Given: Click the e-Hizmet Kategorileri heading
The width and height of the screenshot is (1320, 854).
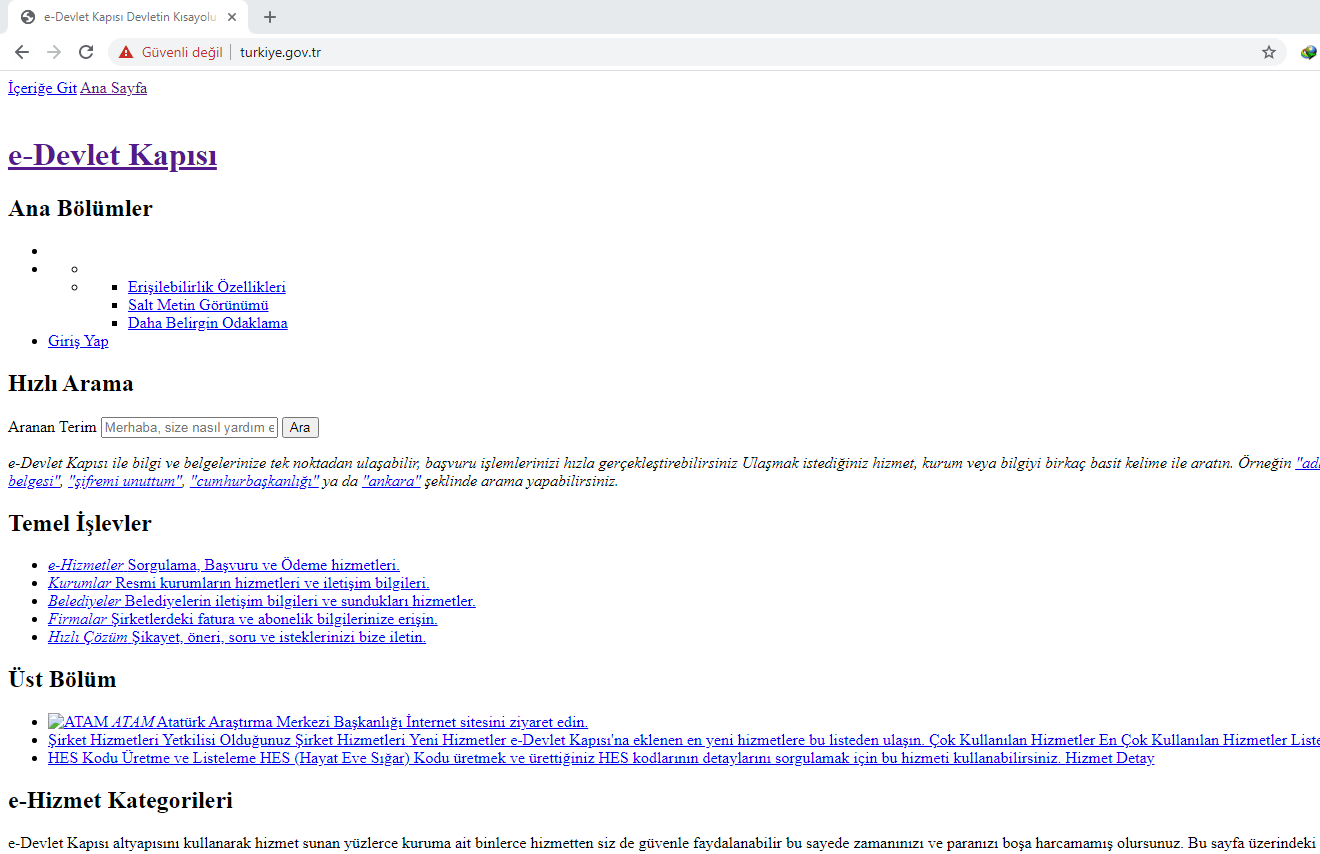Looking at the screenshot, I should pyautogui.click(x=120, y=800).
